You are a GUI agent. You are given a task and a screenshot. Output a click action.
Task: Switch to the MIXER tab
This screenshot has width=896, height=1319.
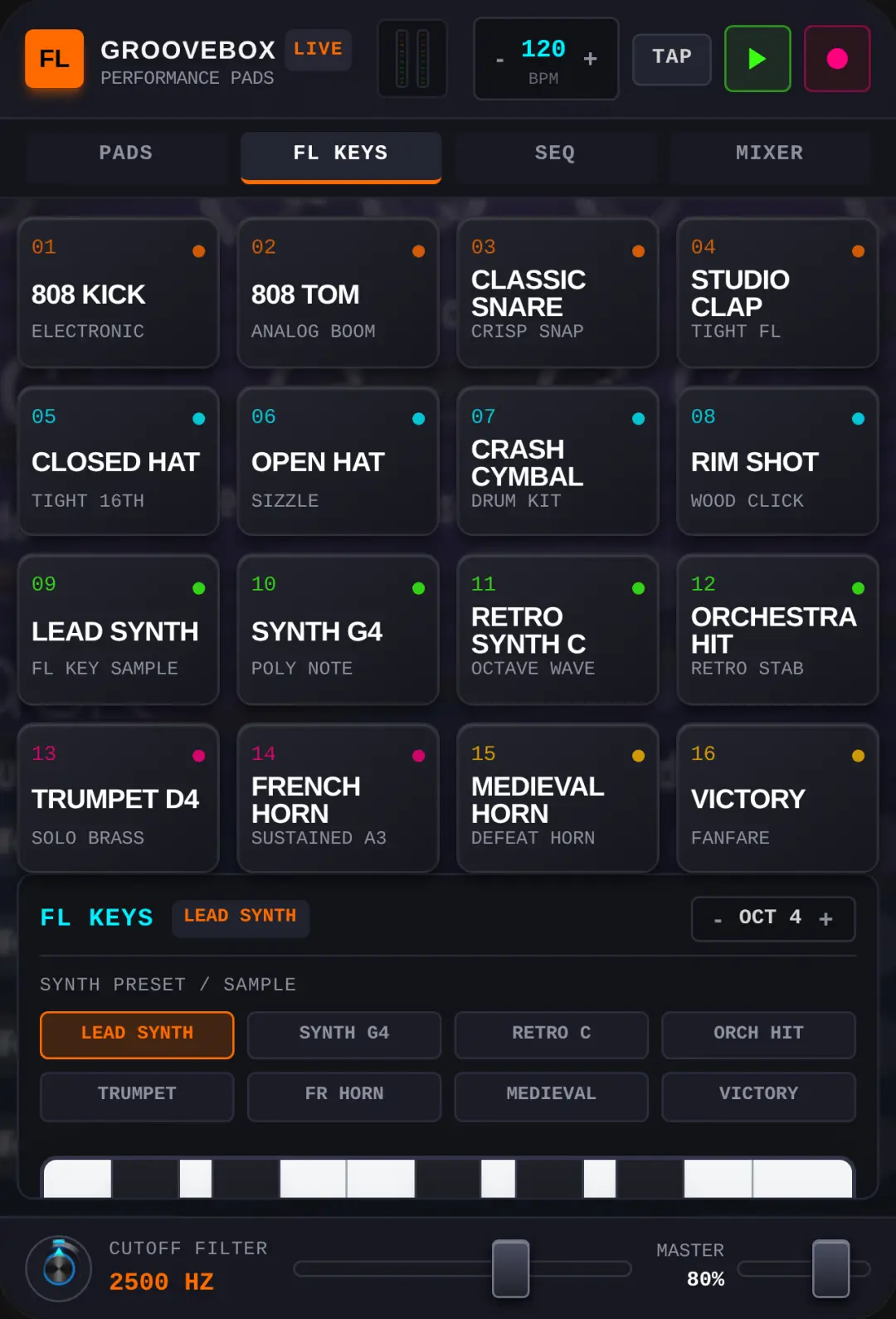point(770,153)
